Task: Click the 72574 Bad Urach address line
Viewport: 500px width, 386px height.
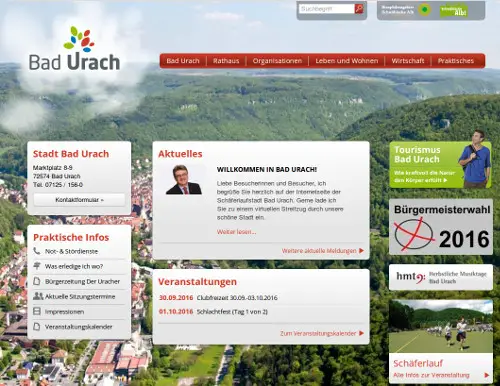Action: pos(57,176)
